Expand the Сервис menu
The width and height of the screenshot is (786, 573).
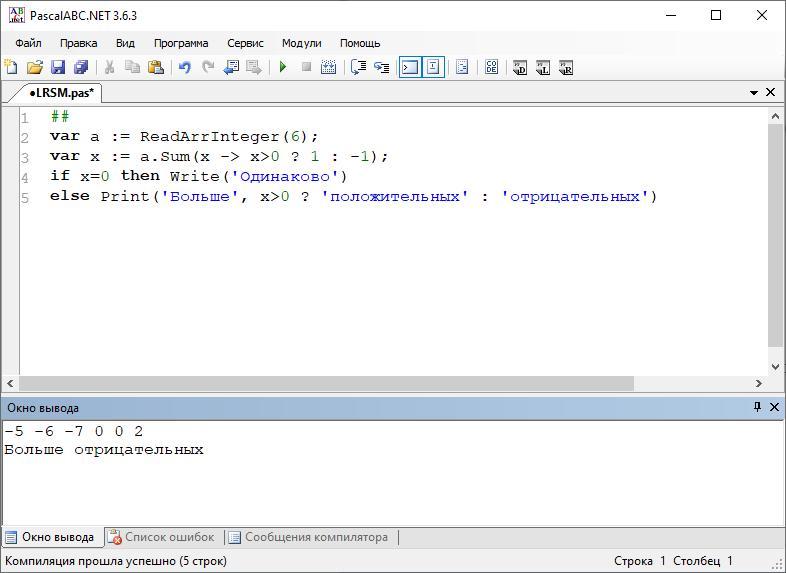pos(245,43)
